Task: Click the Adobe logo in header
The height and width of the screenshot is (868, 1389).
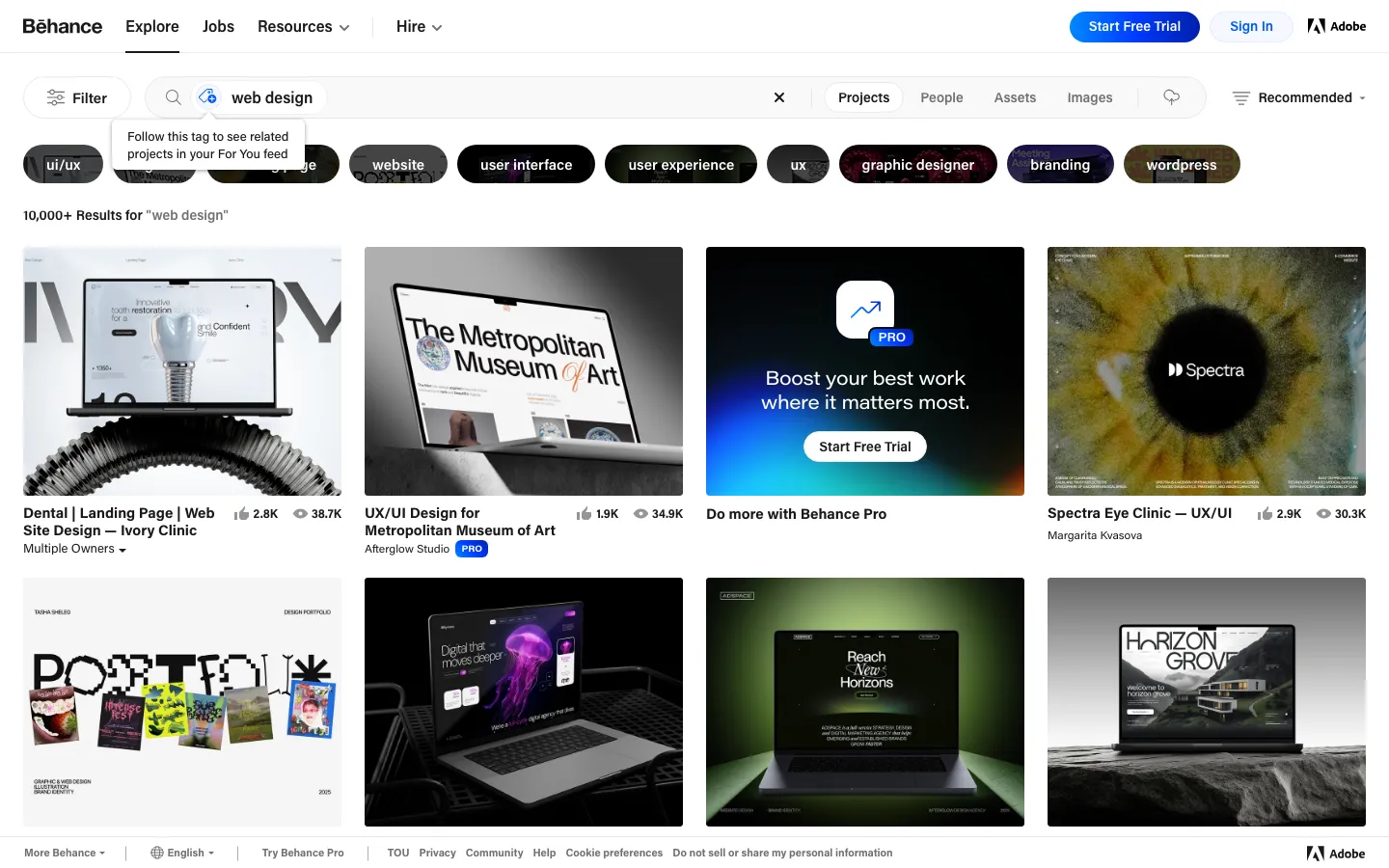Action: point(1337,26)
